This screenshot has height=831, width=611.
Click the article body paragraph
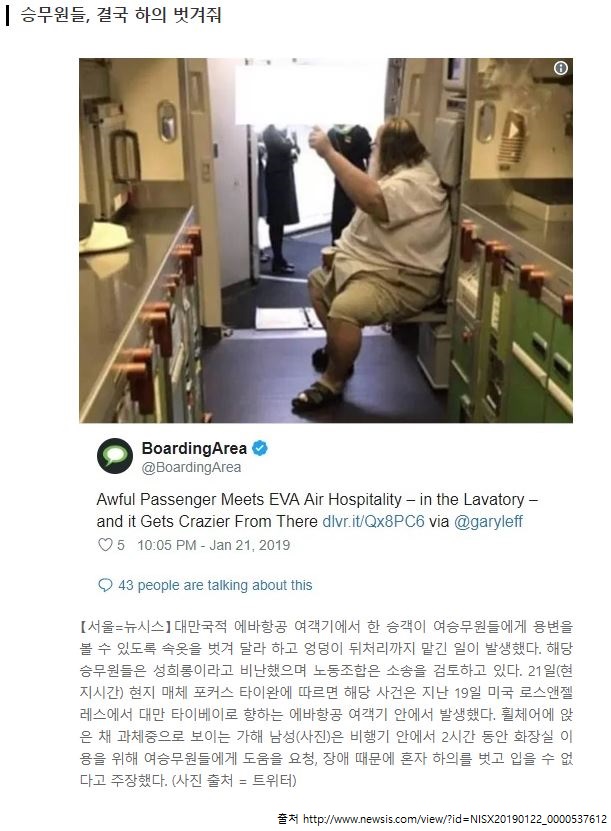pyautogui.click(x=326, y=703)
